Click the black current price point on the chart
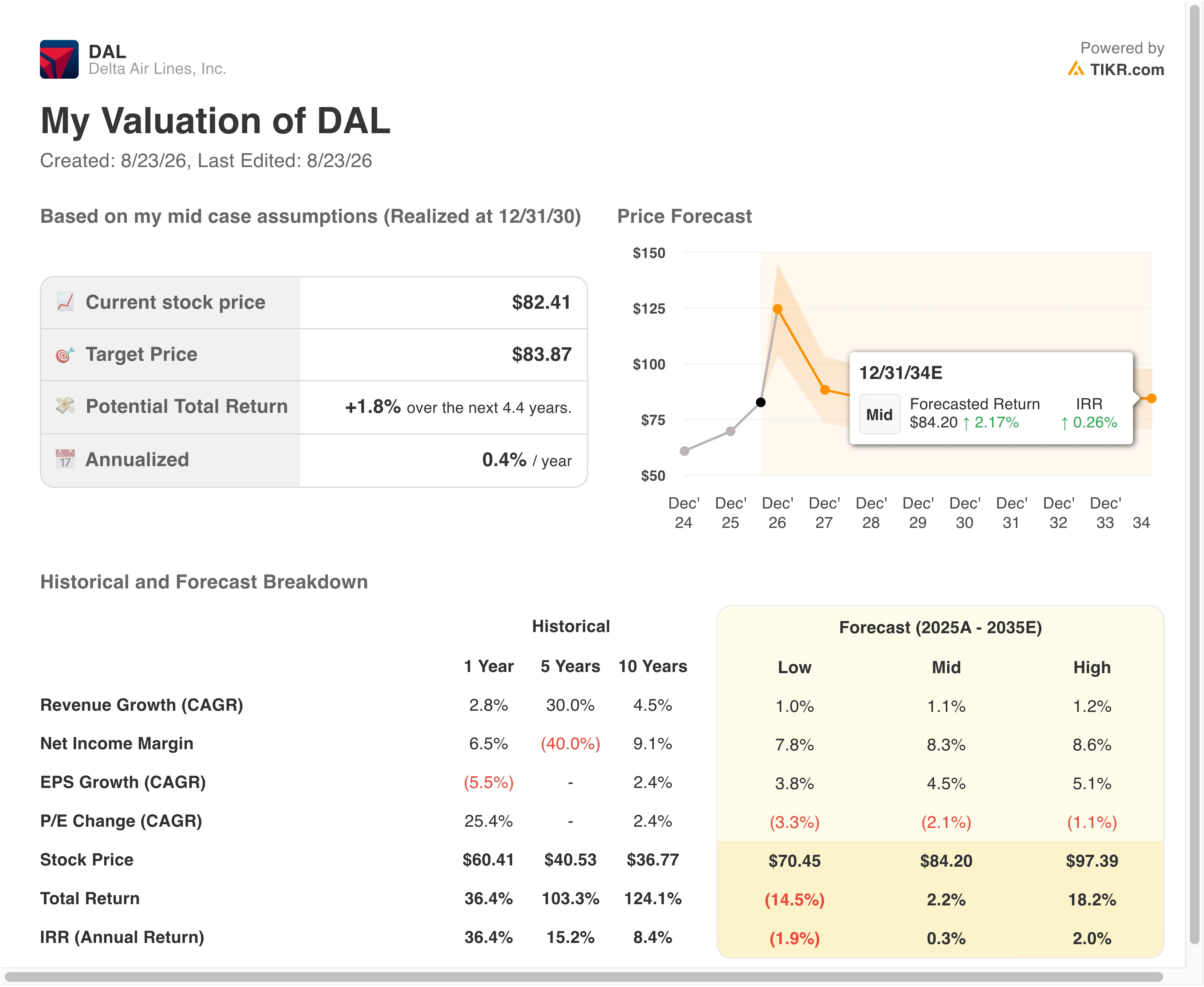 click(x=761, y=402)
